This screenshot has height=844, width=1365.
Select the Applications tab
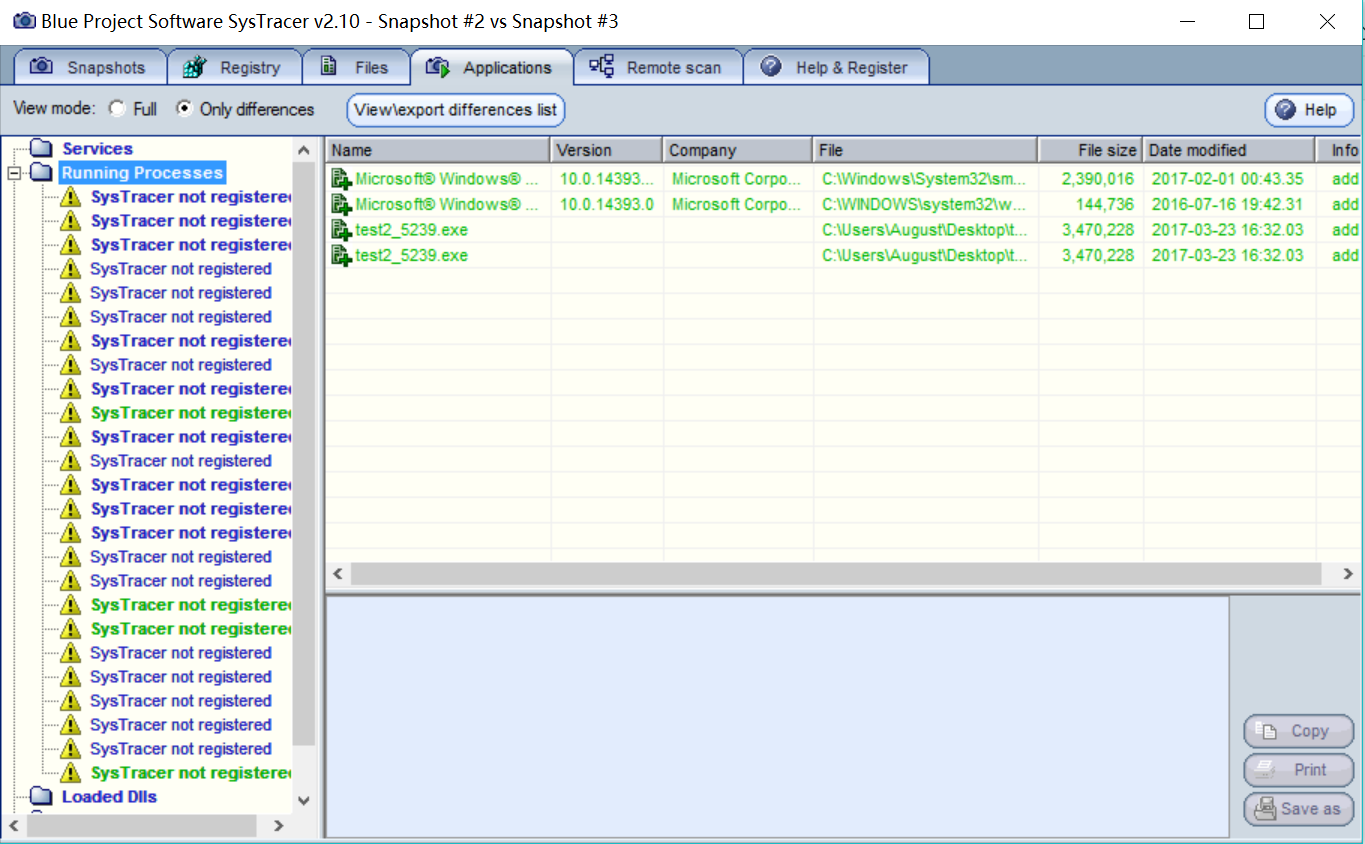[491, 68]
